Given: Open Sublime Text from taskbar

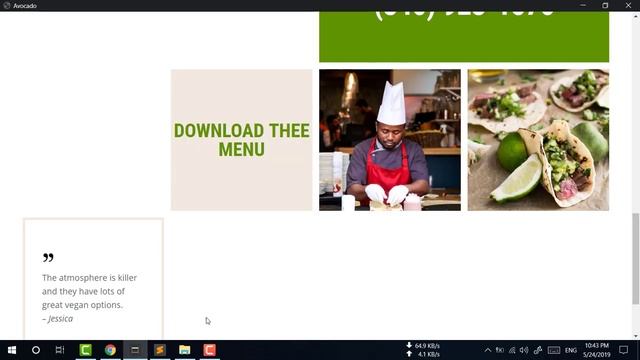Looking at the screenshot, I should (x=160, y=350).
